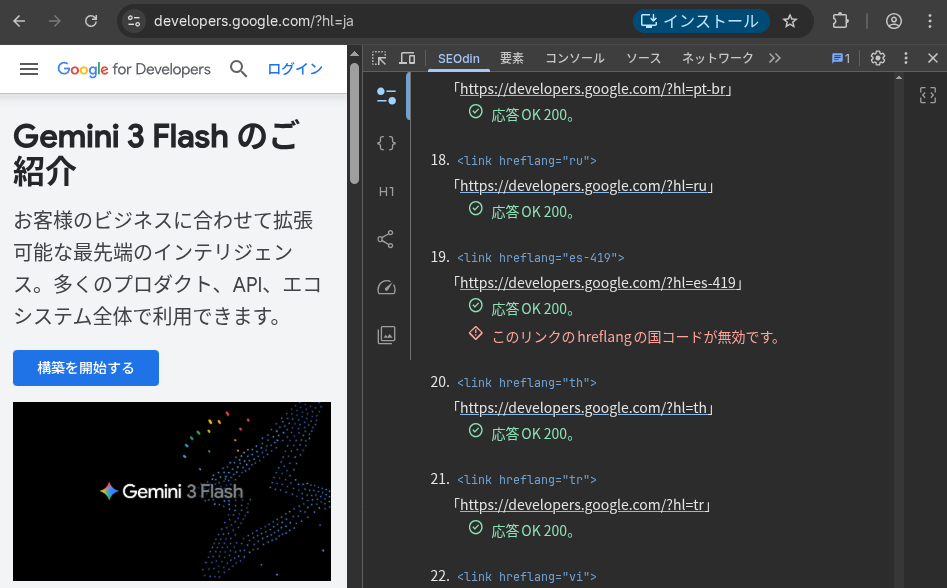Toggle the device toolbar icon
This screenshot has height=588, width=947.
click(407, 58)
